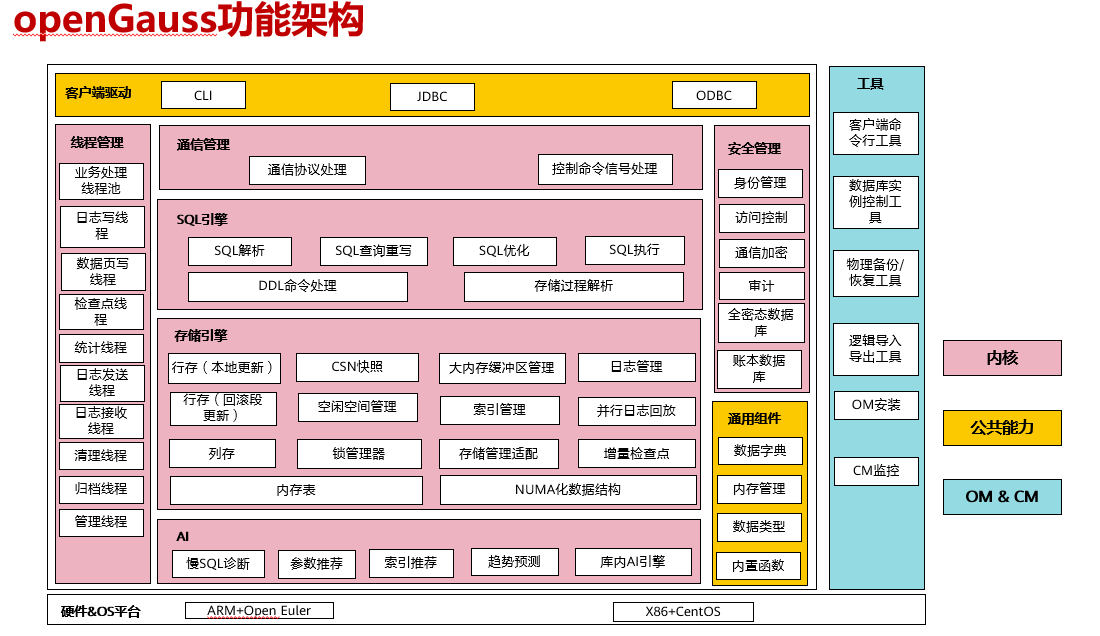Screen dimensions: 1100x636
Task: Select the ODBC driver box
Action: tap(714, 94)
